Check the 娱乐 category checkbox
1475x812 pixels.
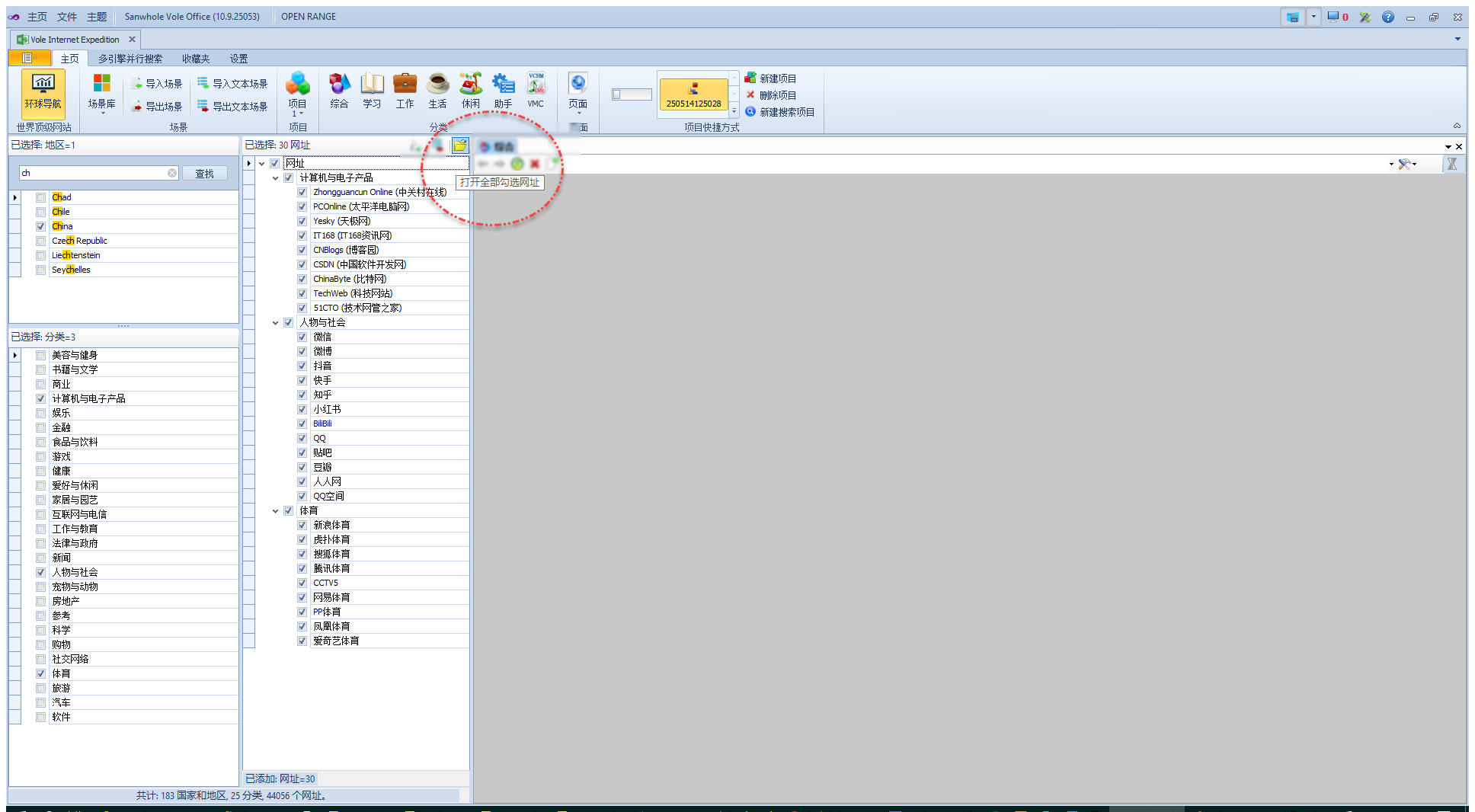point(41,413)
